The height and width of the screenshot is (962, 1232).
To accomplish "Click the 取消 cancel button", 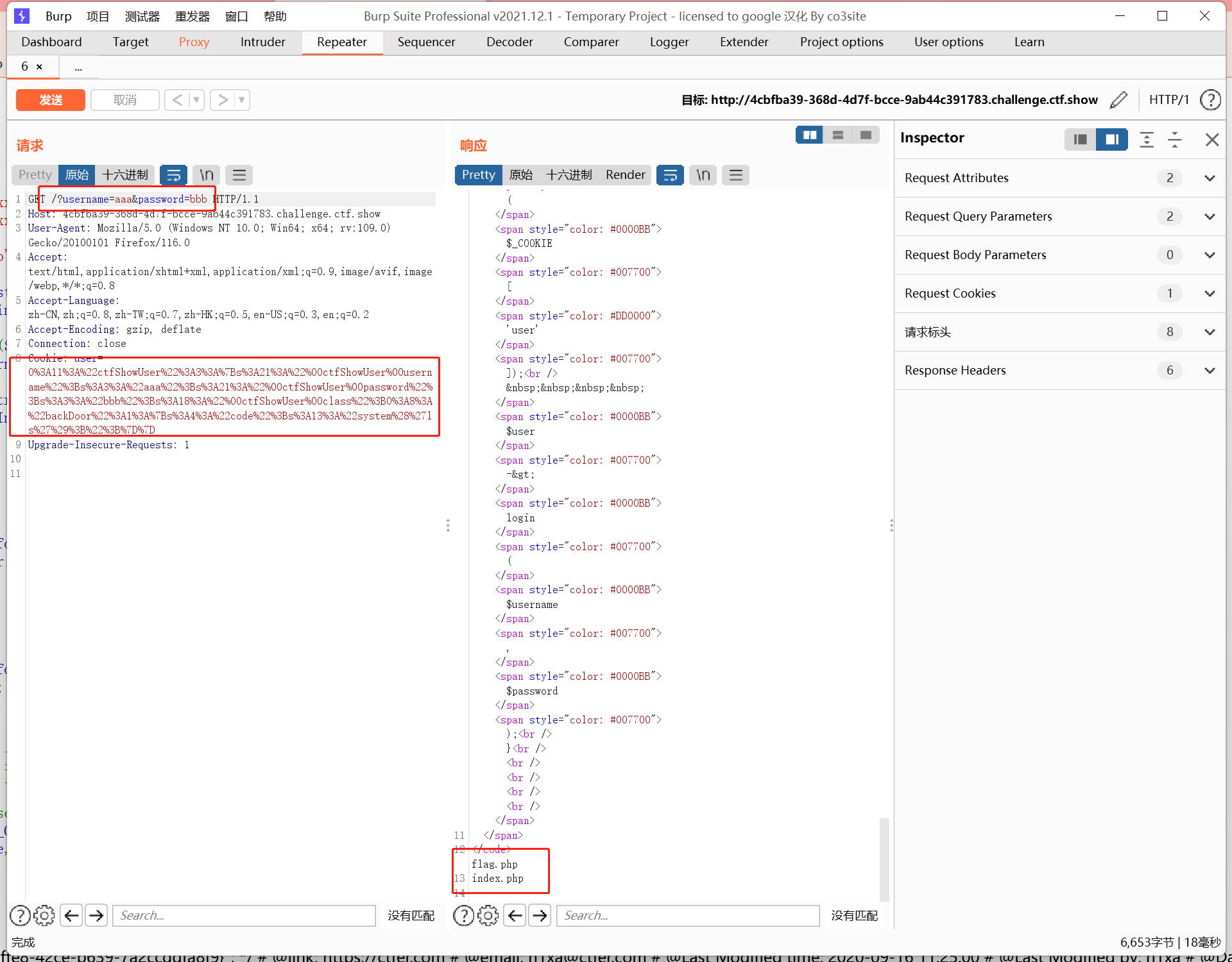I will click(x=125, y=100).
